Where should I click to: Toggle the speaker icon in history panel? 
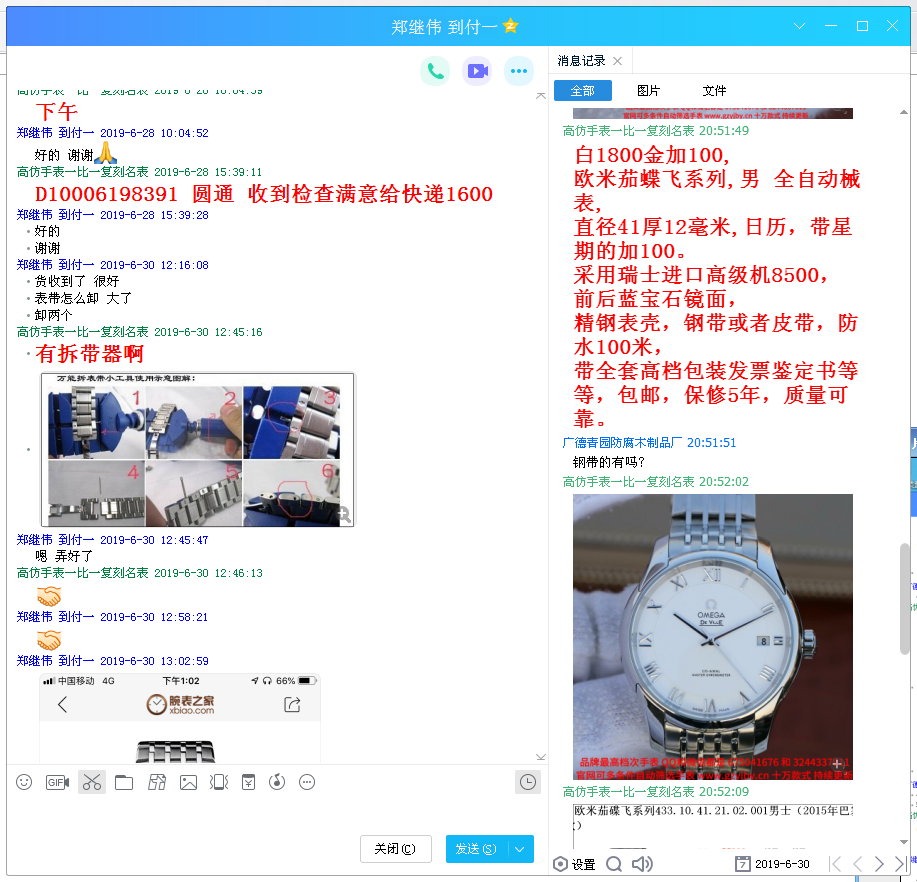tap(642, 864)
